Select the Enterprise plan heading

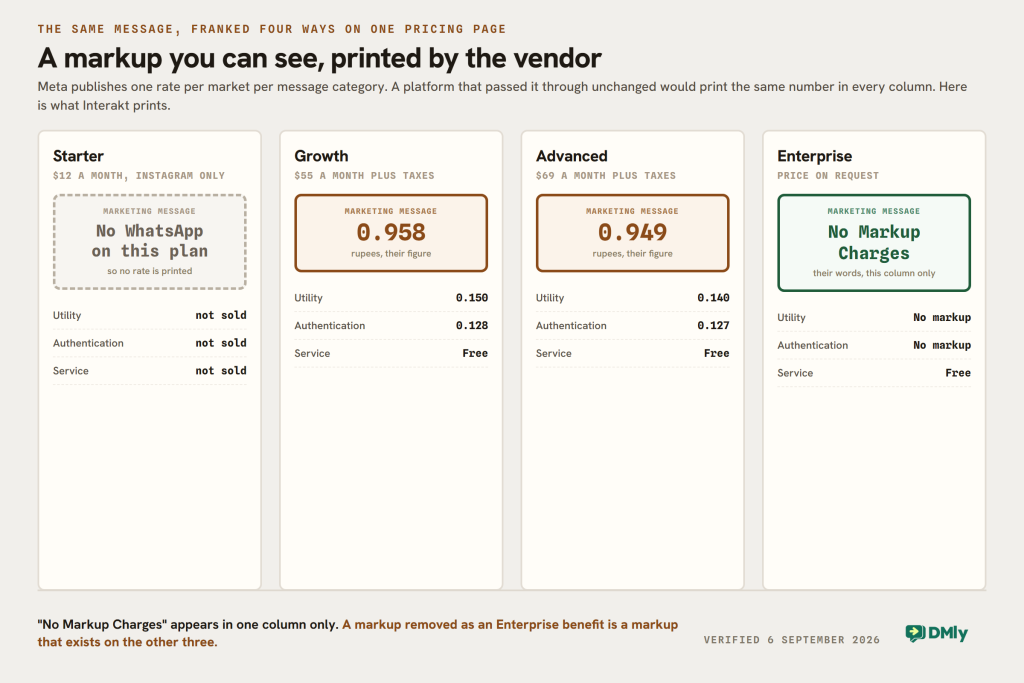814,156
